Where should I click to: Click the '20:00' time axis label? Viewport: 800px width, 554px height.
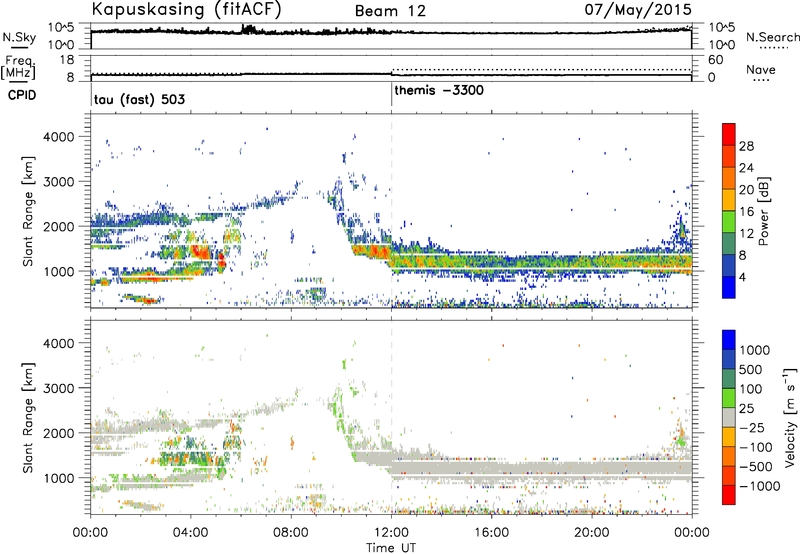tap(592, 533)
